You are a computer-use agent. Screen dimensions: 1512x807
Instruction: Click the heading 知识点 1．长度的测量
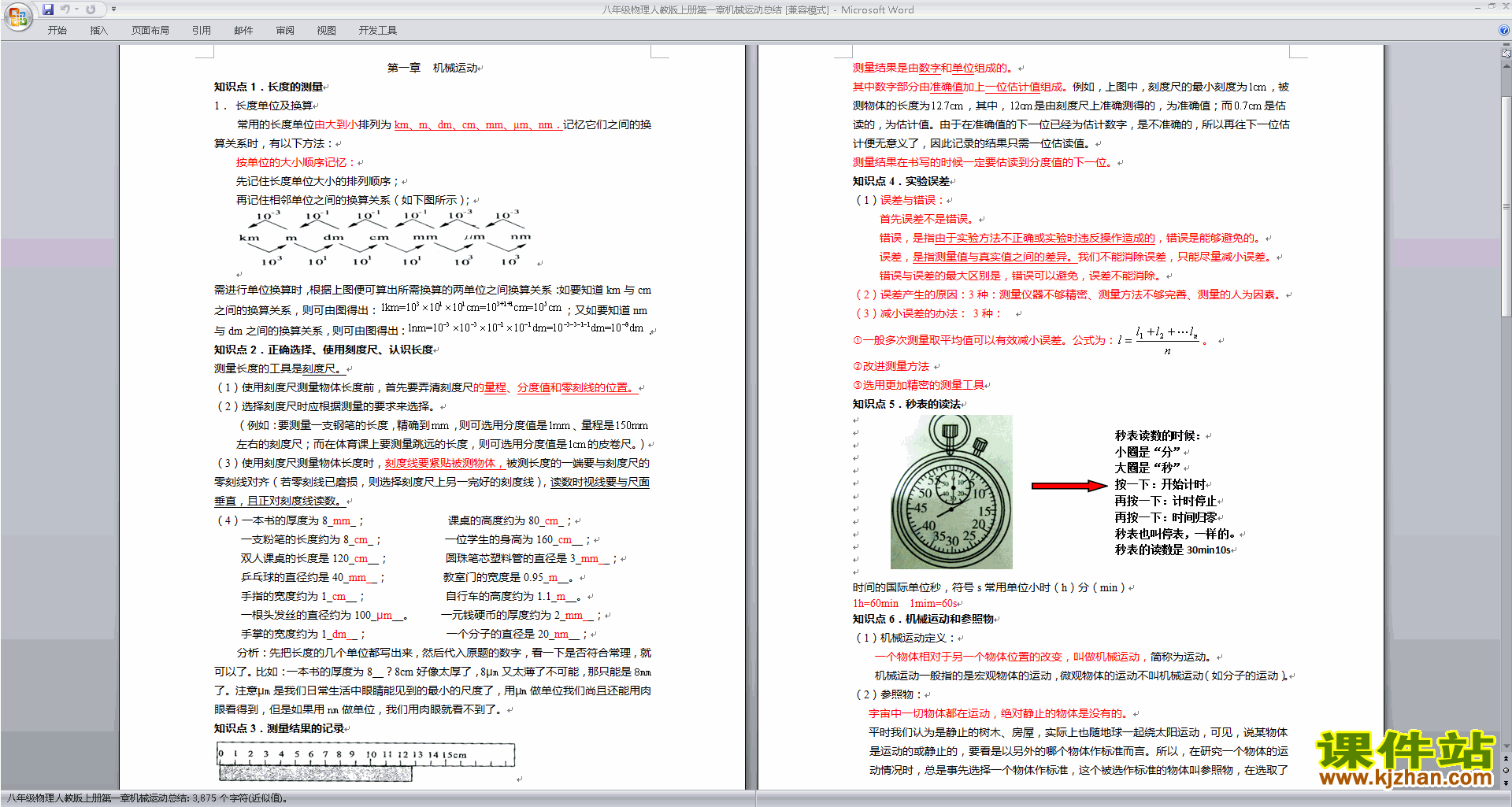(269, 87)
